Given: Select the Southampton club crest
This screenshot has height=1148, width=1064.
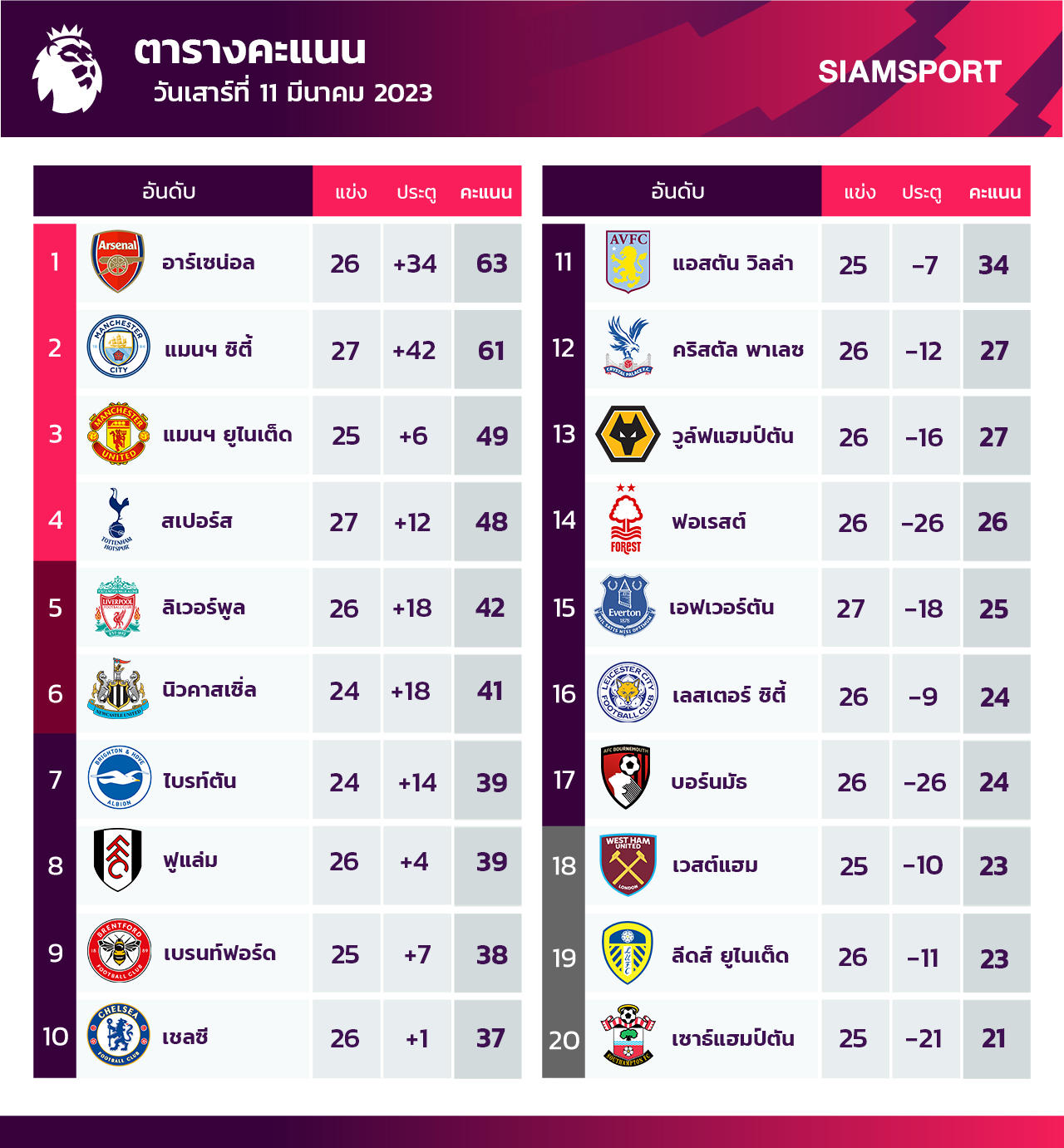Looking at the screenshot, I should [x=628, y=1036].
